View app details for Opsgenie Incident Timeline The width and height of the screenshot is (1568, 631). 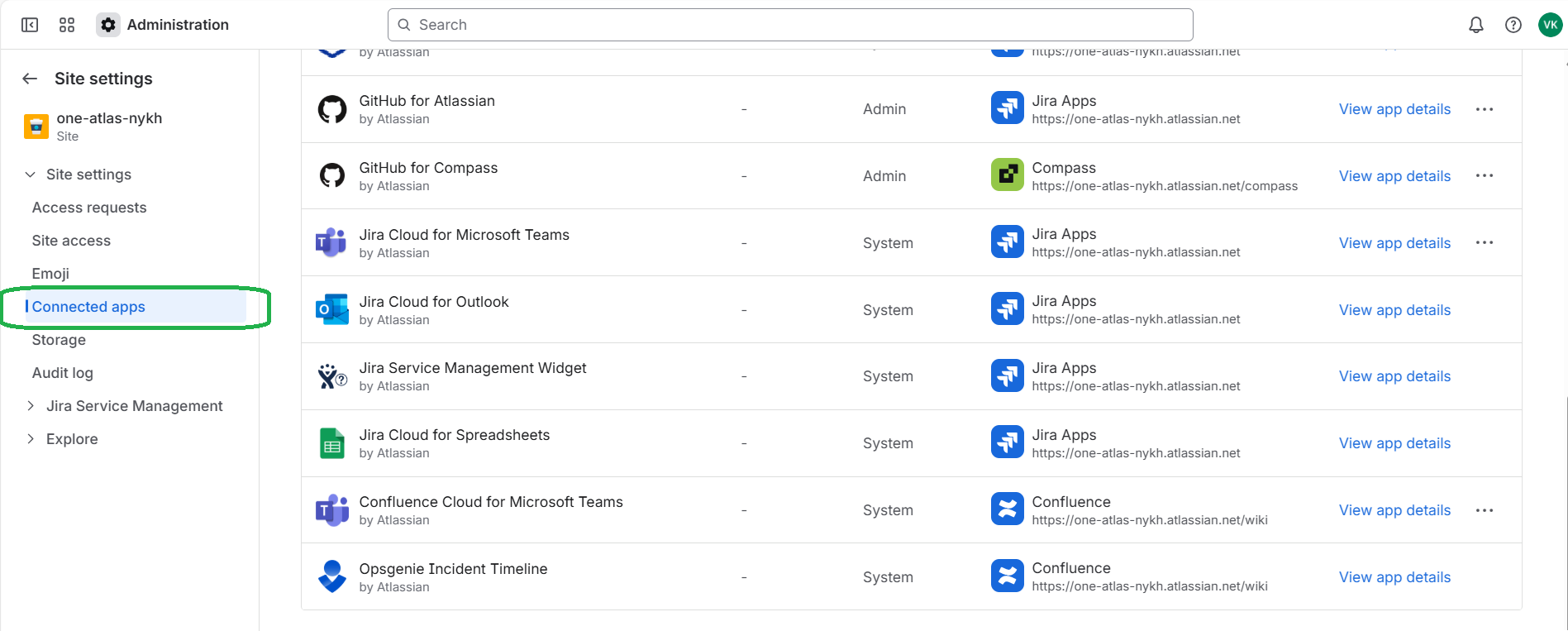pos(1394,577)
